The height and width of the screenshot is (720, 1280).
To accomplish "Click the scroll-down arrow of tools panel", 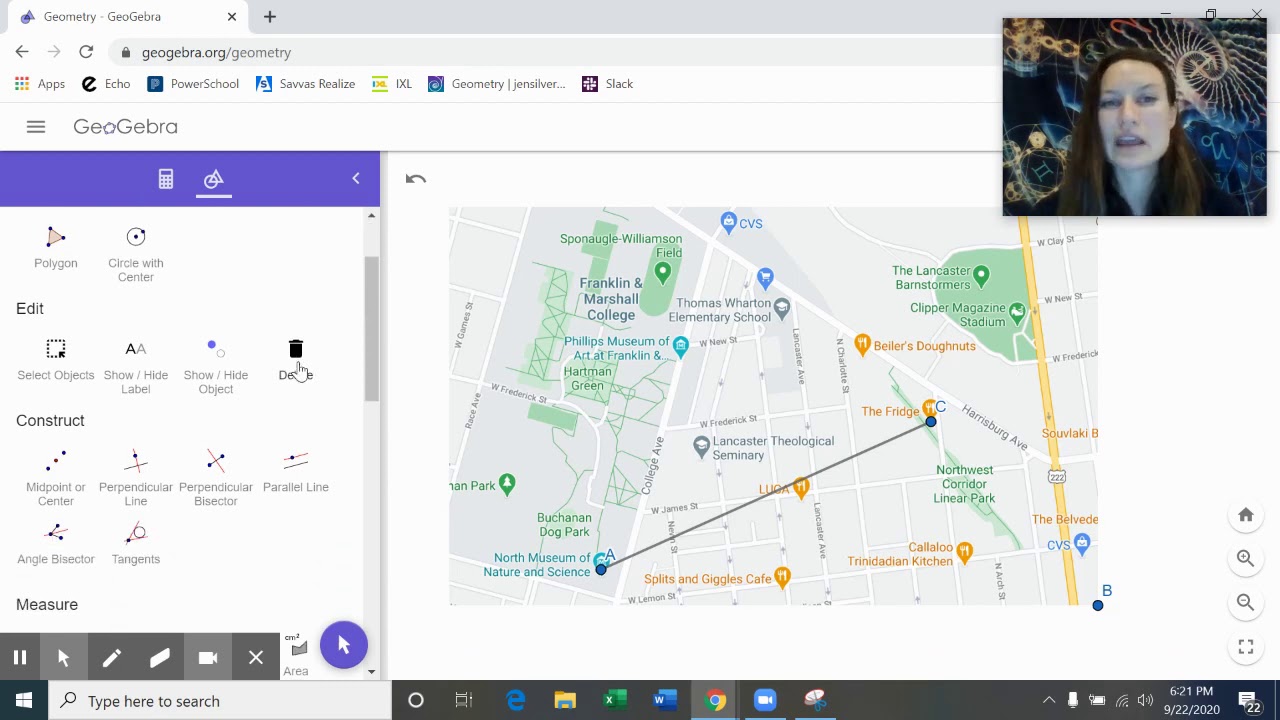I will click(372, 672).
